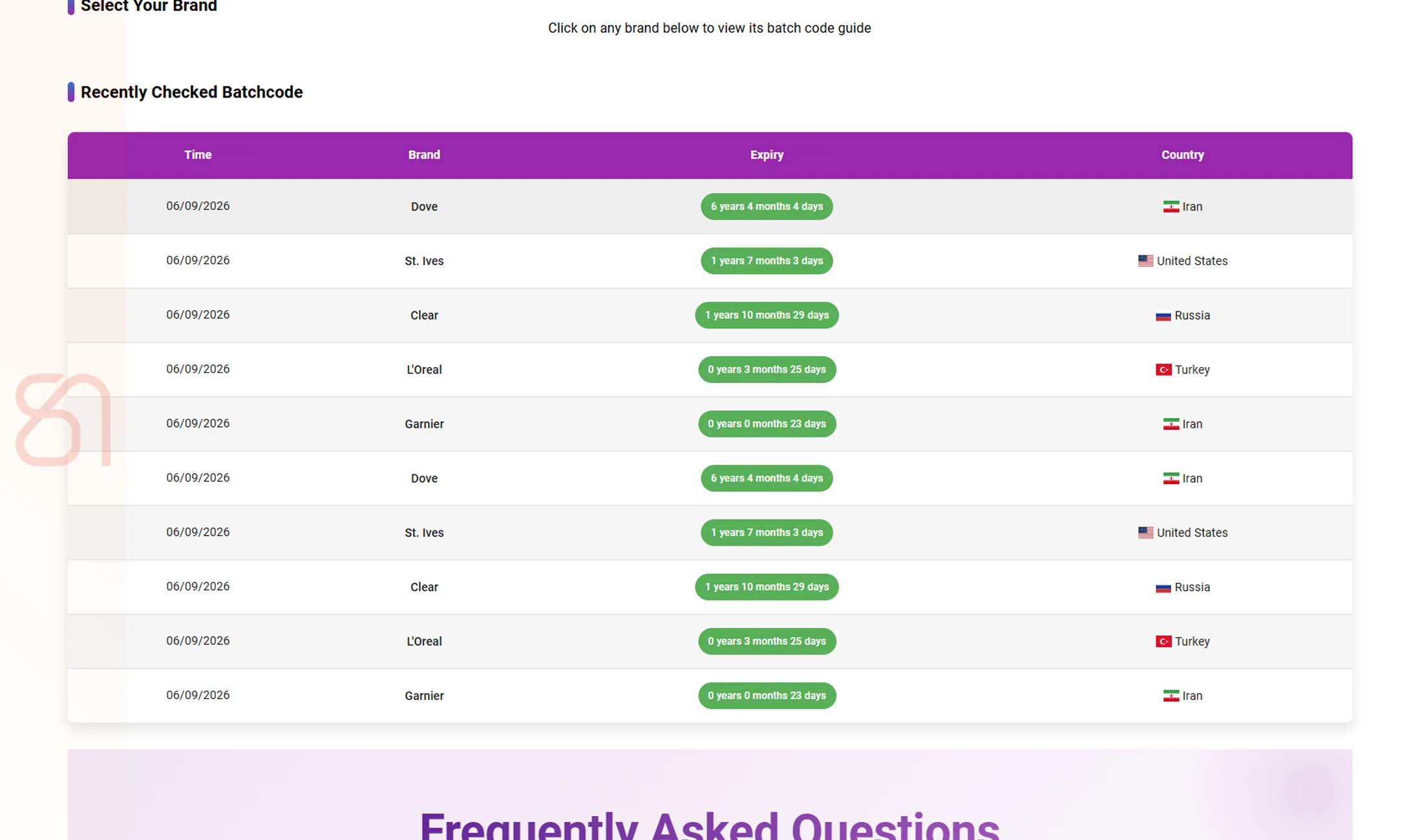1422x840 pixels.
Task: Click the batch code guide instruction text
Action: tap(709, 28)
